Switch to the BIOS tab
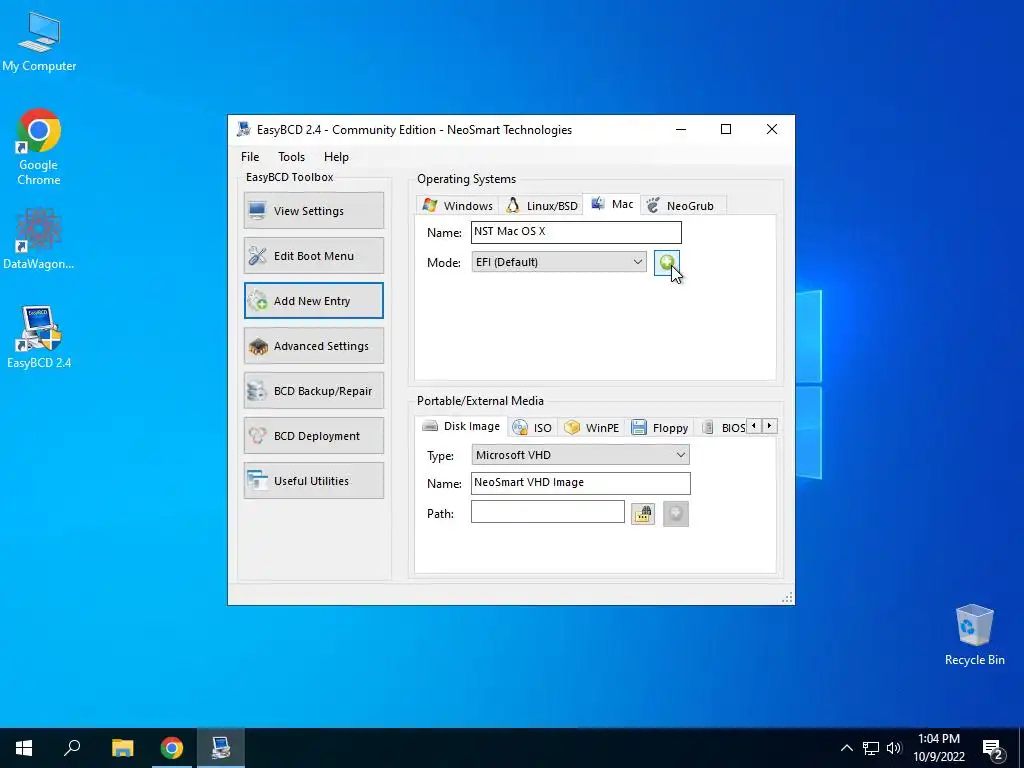The width and height of the screenshot is (1024, 768). click(x=723, y=428)
